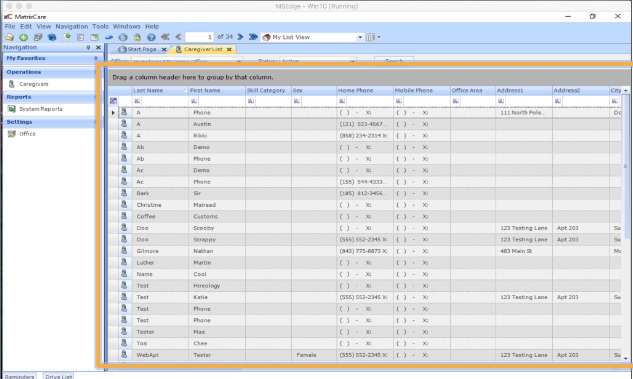
Task: Open System Reports in navigation
Action: (41, 109)
